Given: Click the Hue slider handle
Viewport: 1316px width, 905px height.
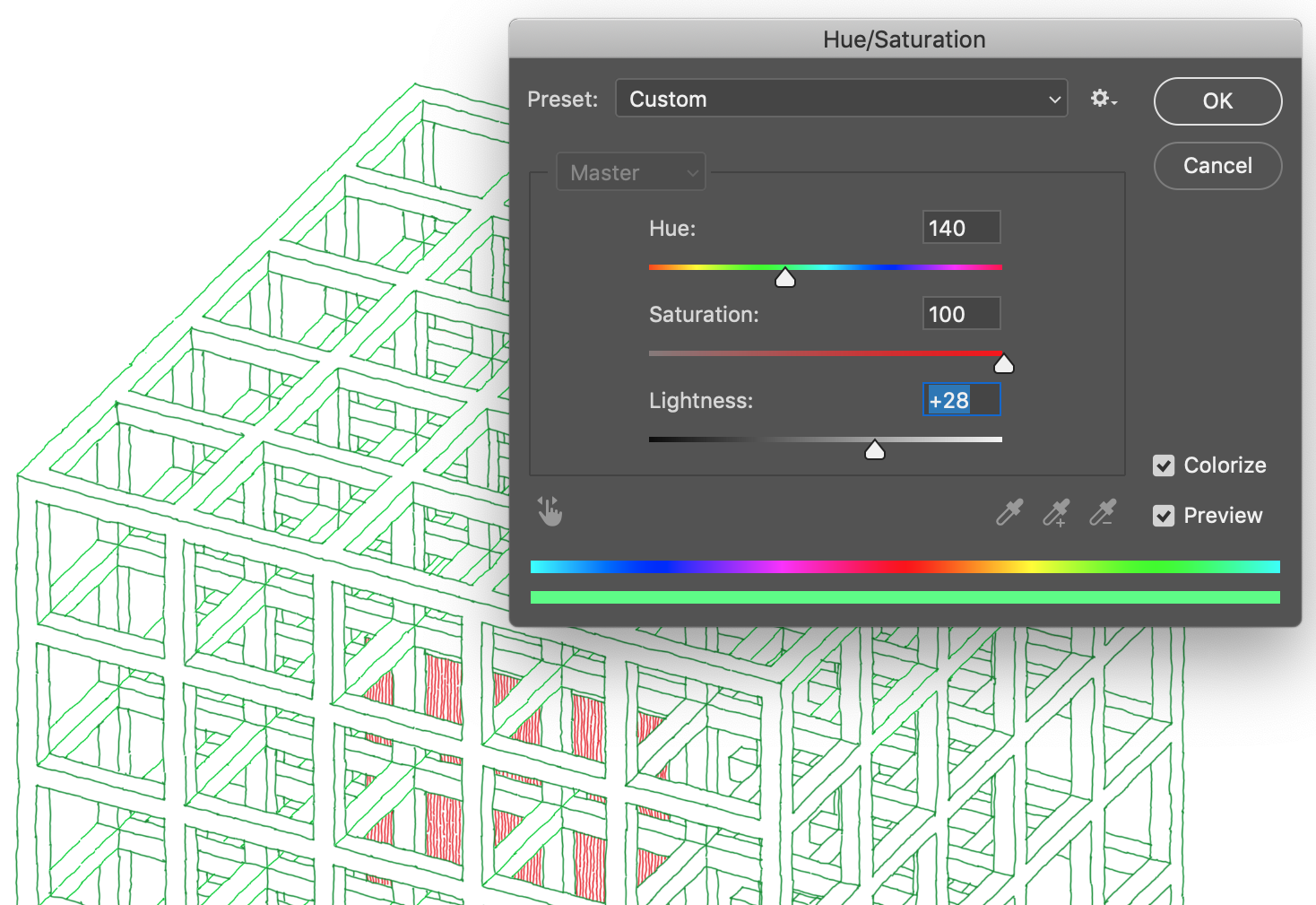Looking at the screenshot, I should (785, 278).
